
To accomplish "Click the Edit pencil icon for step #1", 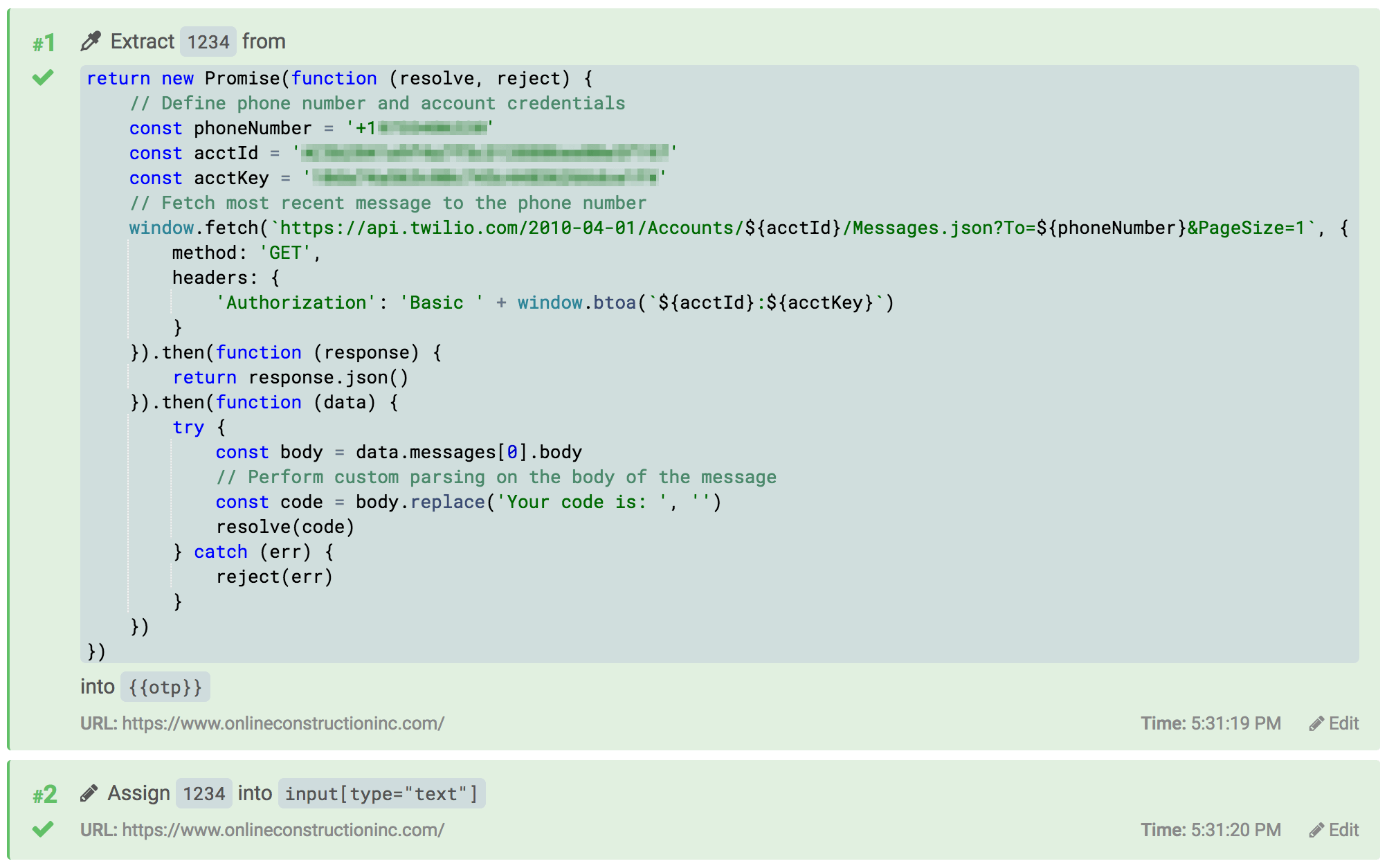I will [x=1317, y=723].
